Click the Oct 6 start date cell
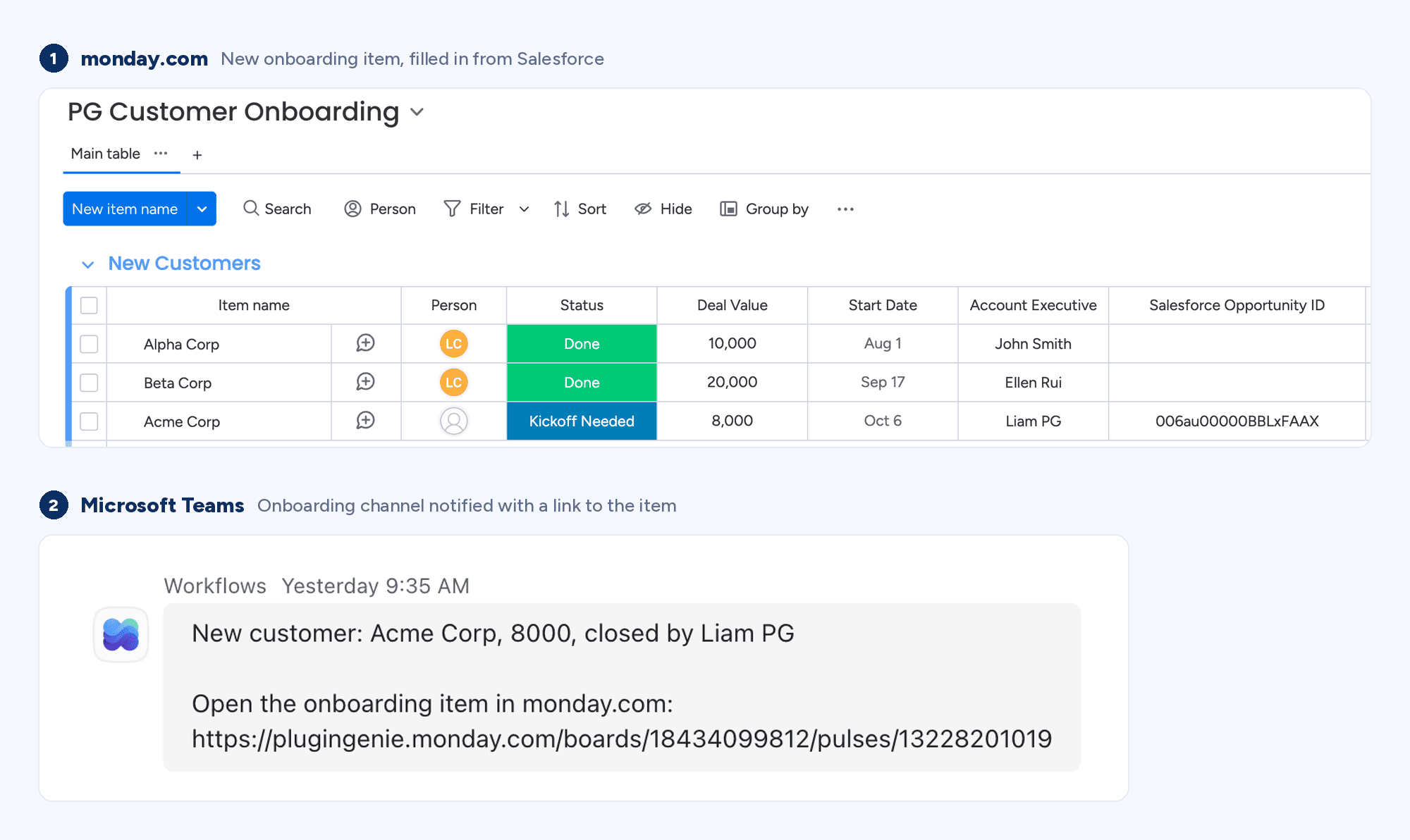This screenshot has width=1410, height=840. click(x=883, y=421)
